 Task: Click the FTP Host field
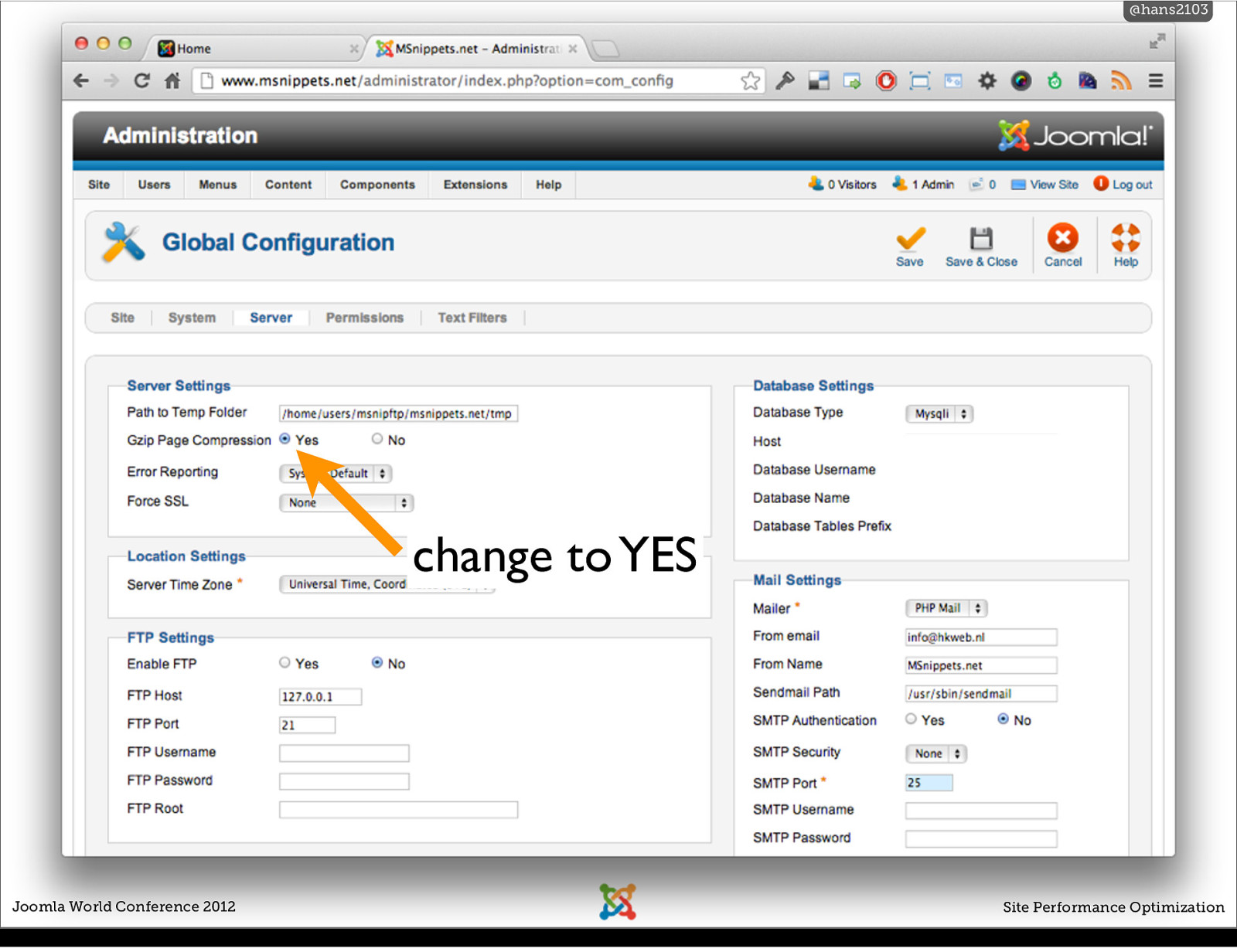pyautogui.click(x=320, y=696)
